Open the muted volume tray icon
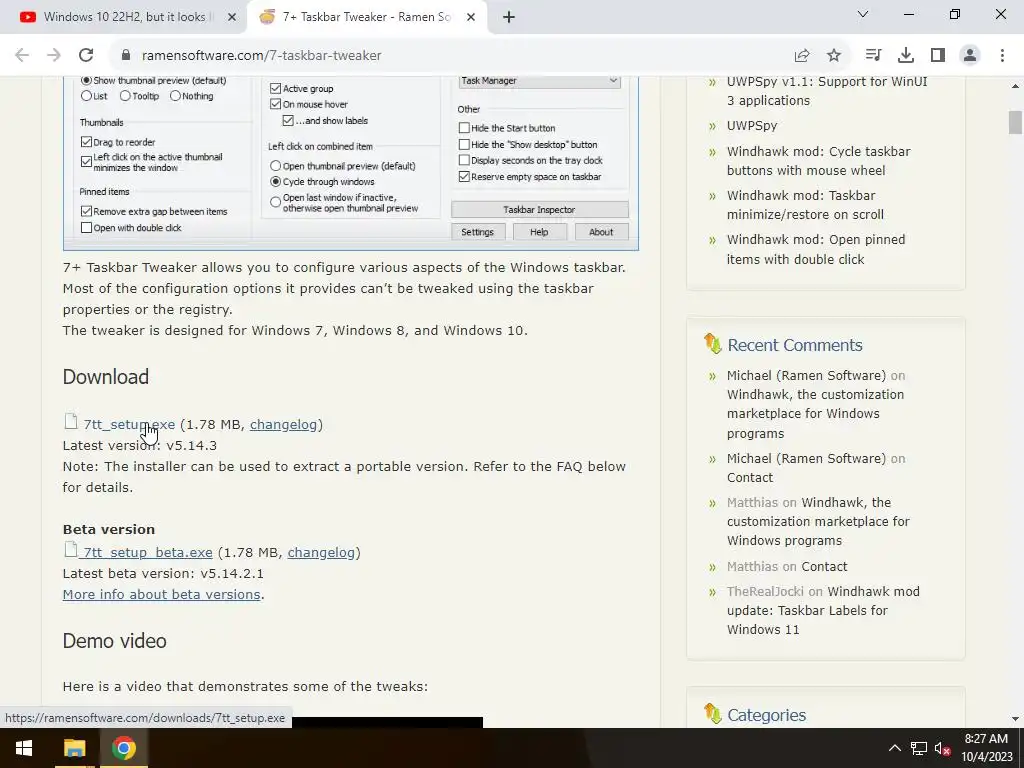The width and height of the screenshot is (1024, 768). pyautogui.click(x=942, y=748)
